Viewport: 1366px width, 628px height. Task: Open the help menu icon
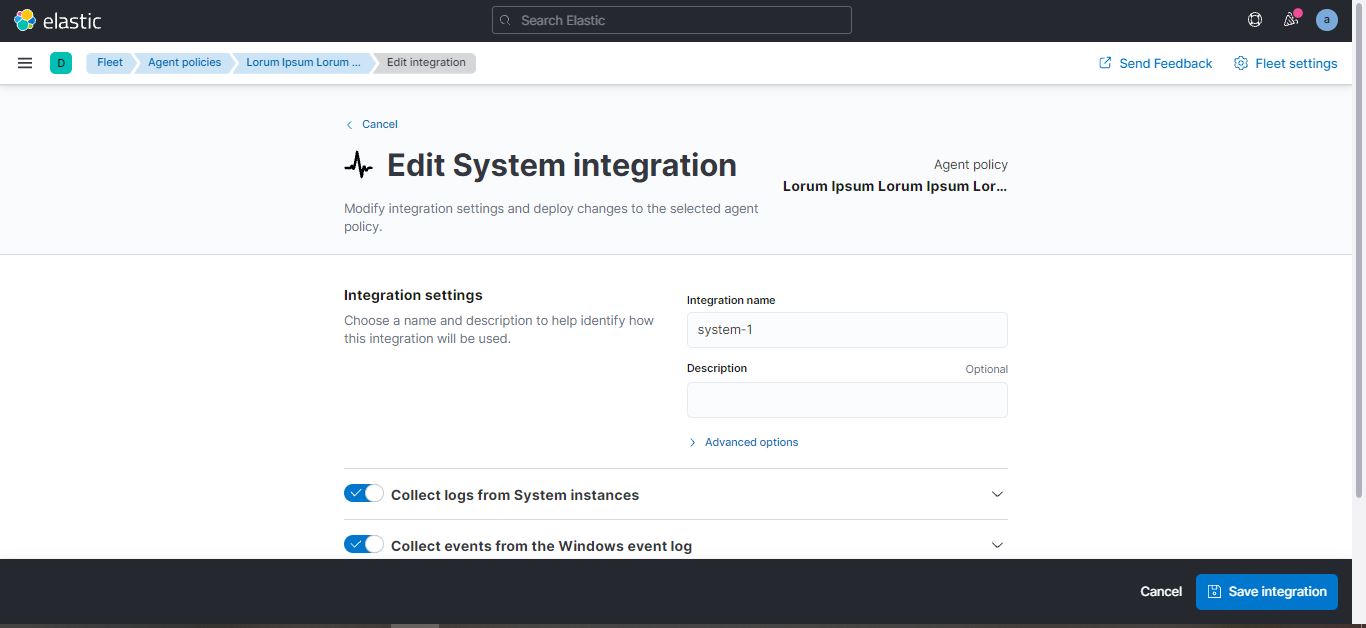pyautogui.click(x=1255, y=20)
